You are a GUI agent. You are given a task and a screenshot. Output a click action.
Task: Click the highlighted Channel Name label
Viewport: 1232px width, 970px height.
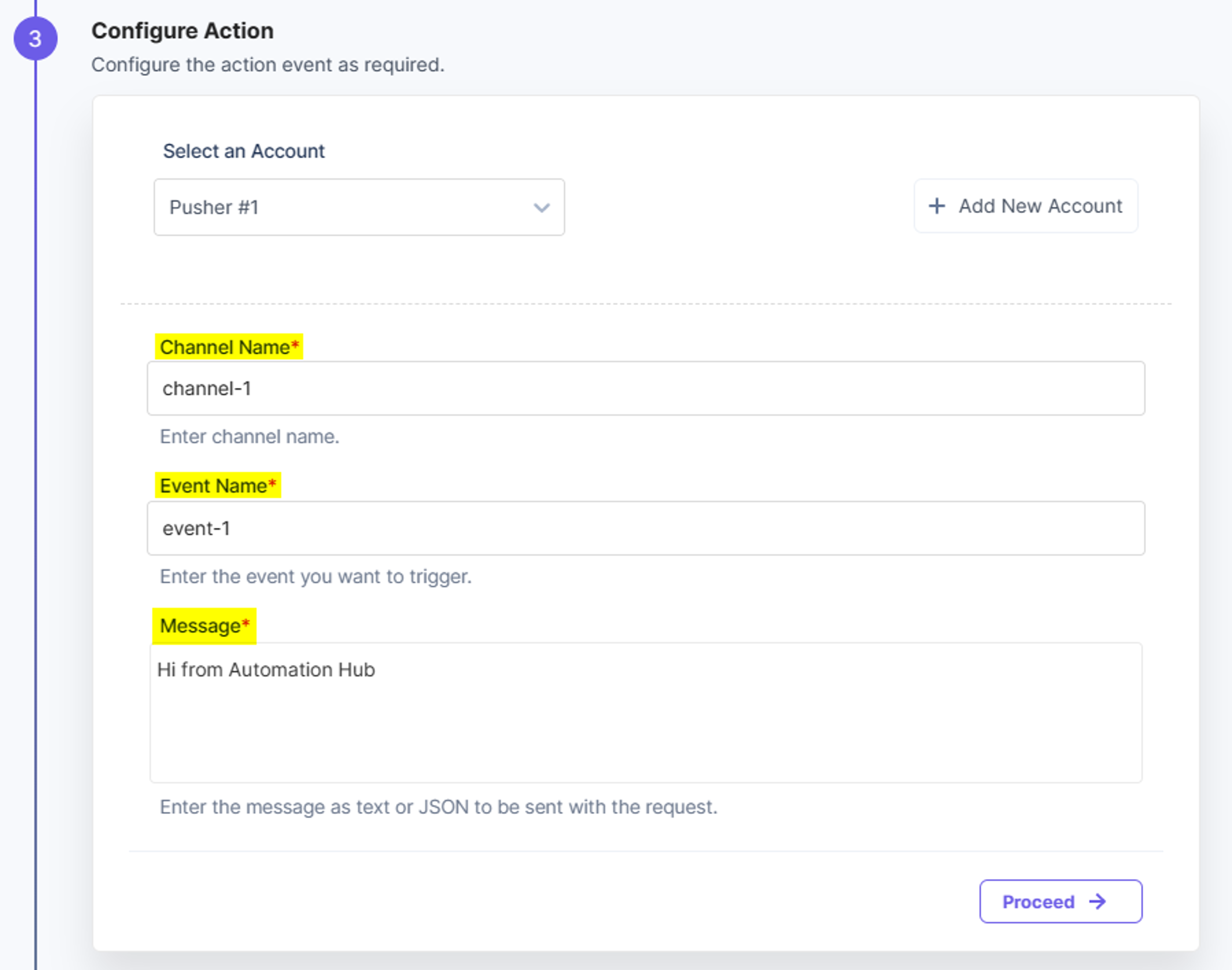pyautogui.click(x=229, y=347)
